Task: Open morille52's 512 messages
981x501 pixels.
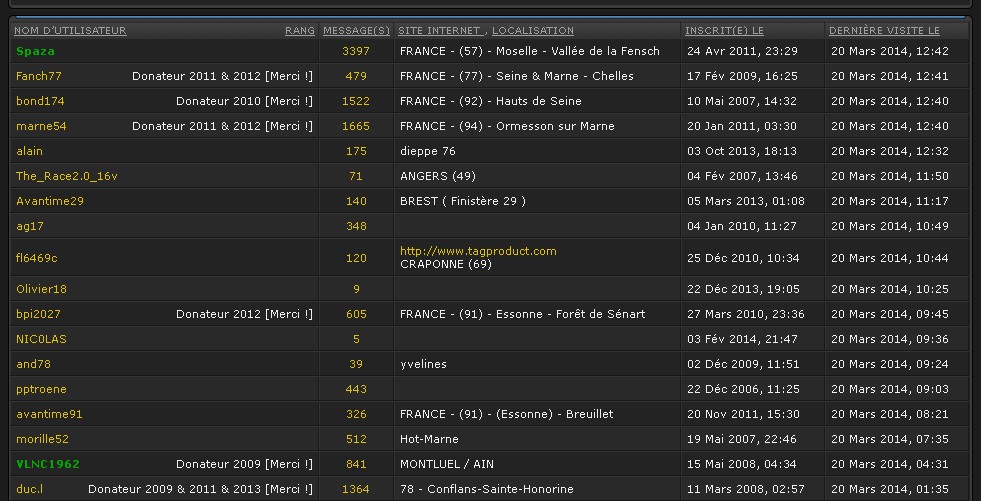Action: click(x=356, y=439)
